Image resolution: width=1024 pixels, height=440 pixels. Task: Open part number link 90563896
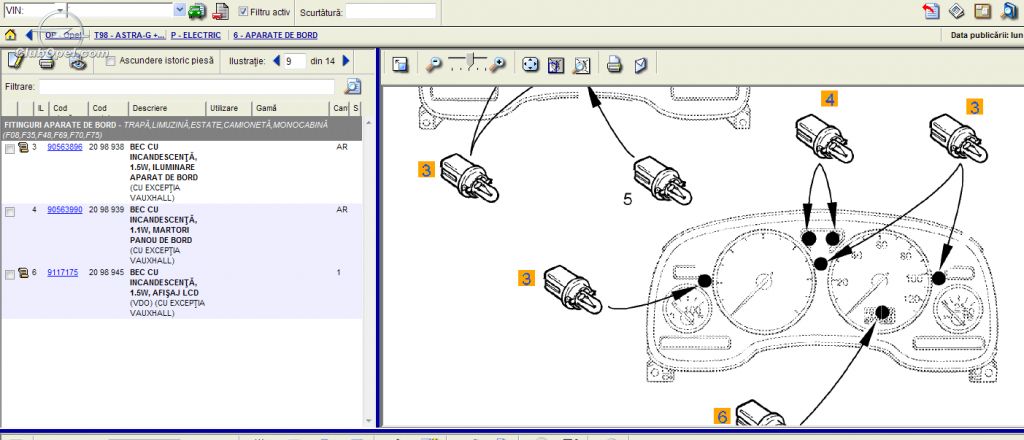point(65,147)
